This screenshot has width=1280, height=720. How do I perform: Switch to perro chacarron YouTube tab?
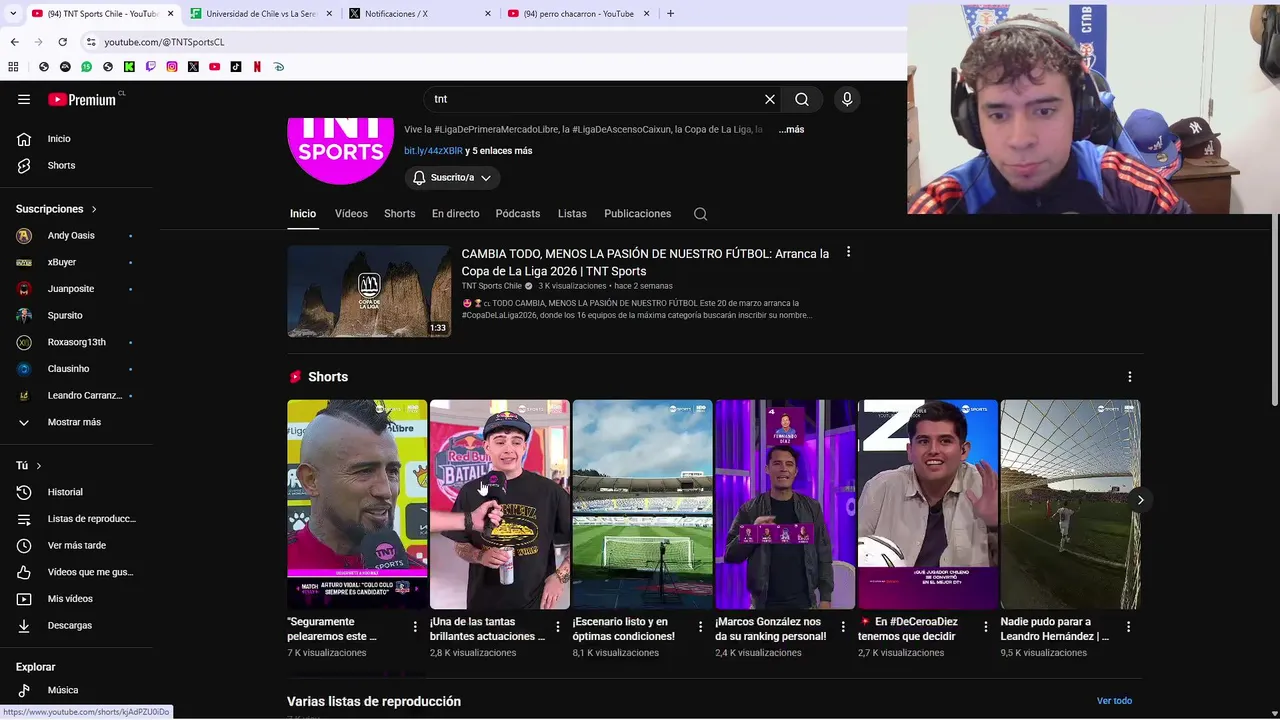tap(578, 14)
